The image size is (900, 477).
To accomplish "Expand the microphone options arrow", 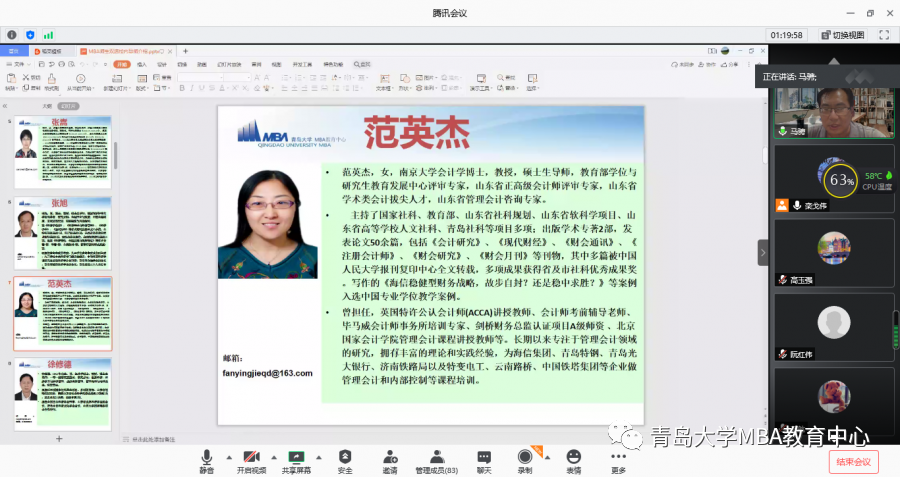I will pos(229,457).
